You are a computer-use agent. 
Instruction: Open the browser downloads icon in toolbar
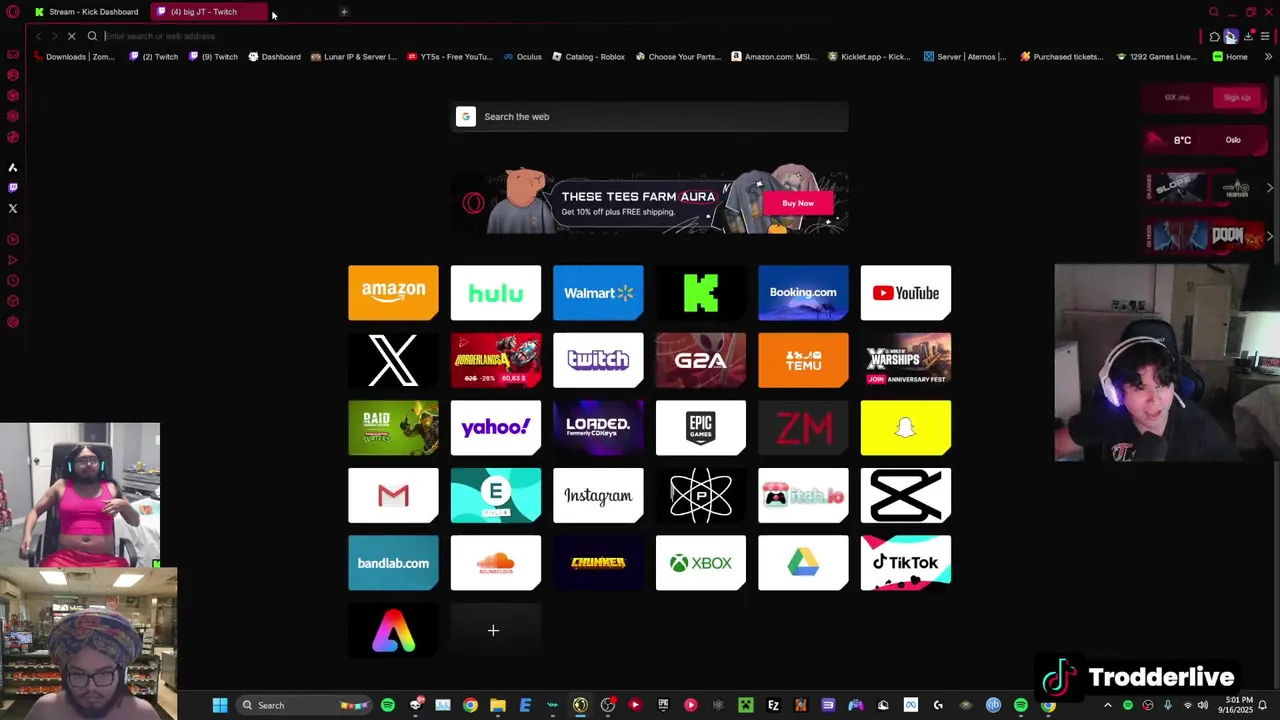[1248, 36]
